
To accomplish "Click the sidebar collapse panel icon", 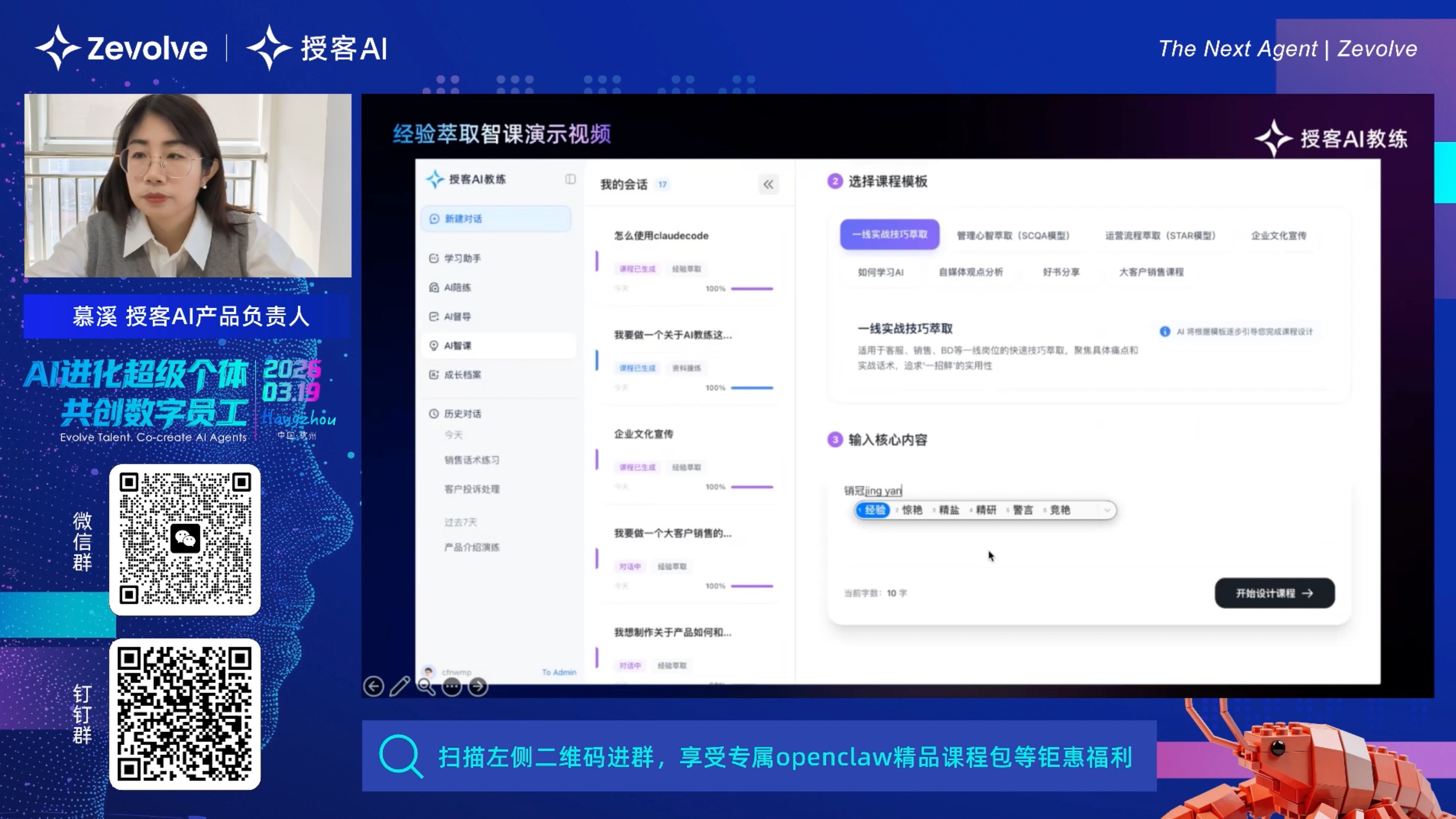I will click(x=570, y=179).
